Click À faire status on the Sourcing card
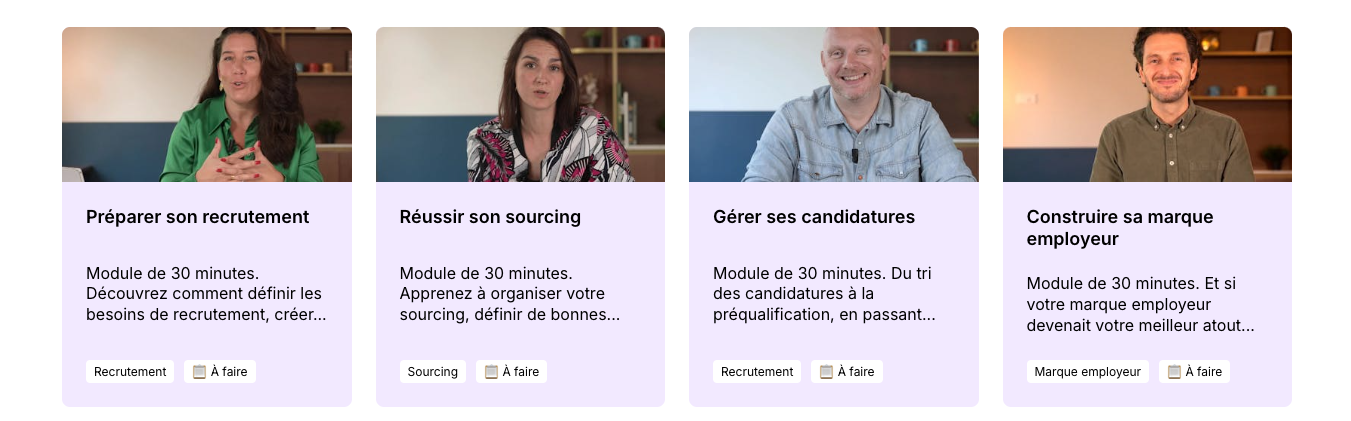1351x421 pixels. [511, 372]
